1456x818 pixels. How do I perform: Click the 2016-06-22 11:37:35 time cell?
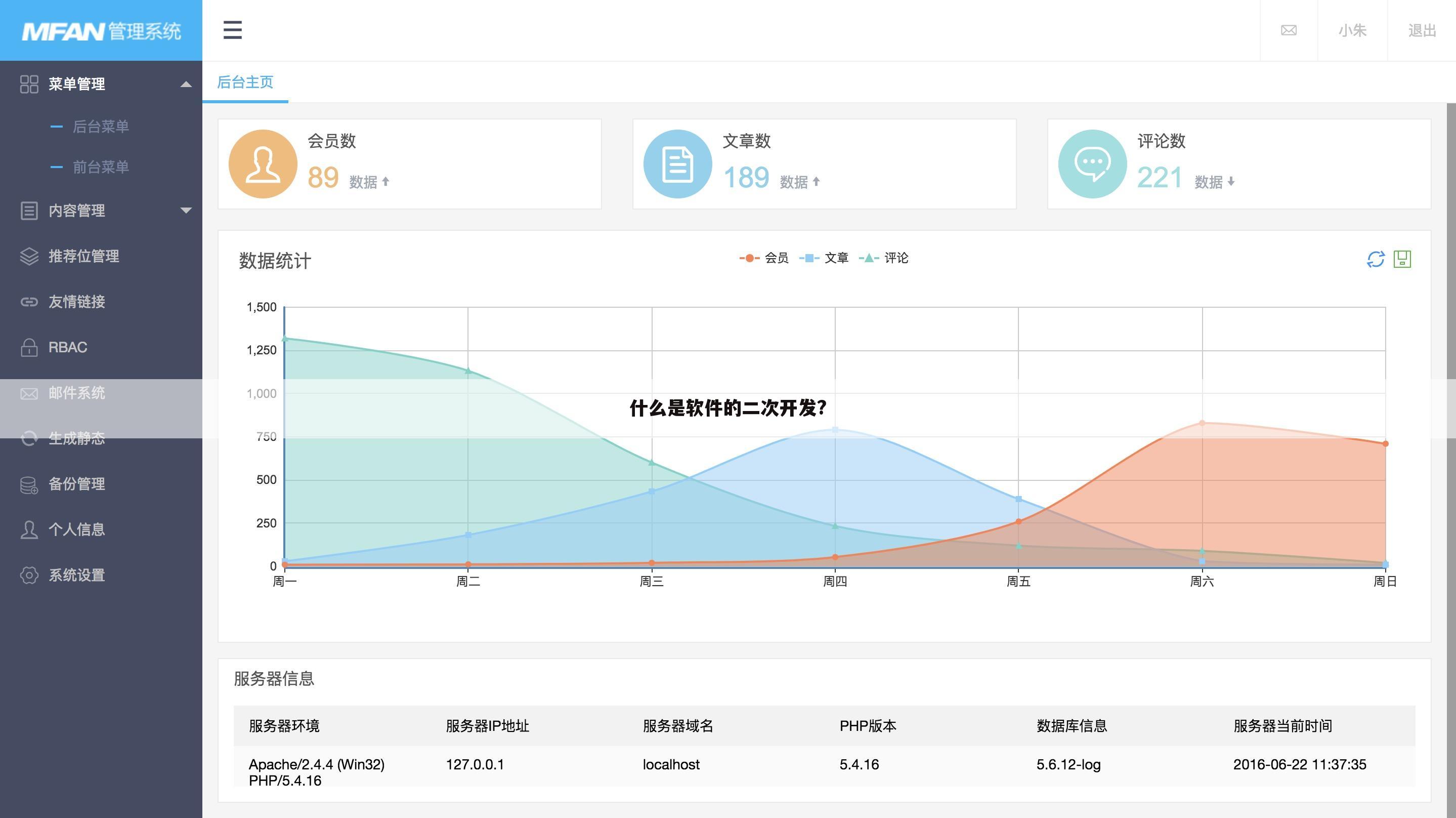coord(1300,765)
